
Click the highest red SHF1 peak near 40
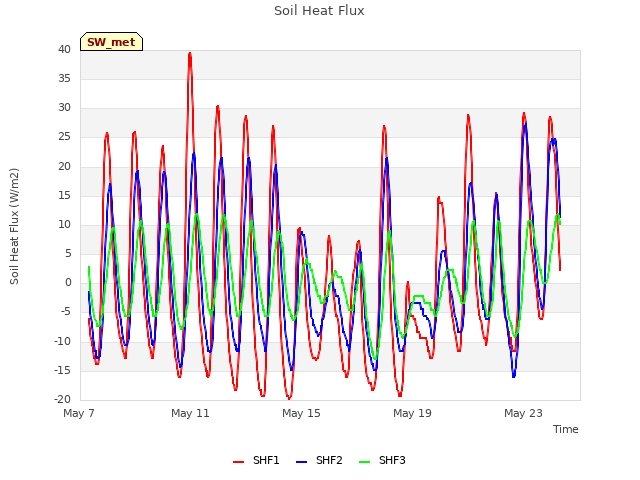pos(190,53)
